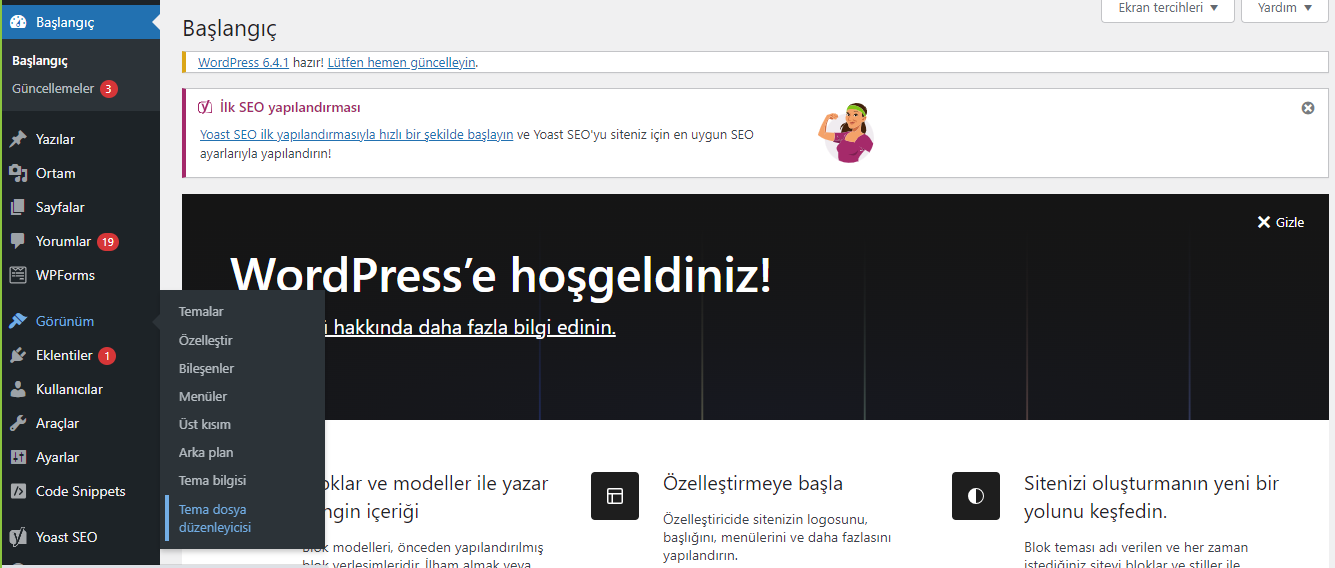Click the WordPress'e hoşgeldiniz! heading
This screenshot has height=568, width=1335.
point(501,274)
